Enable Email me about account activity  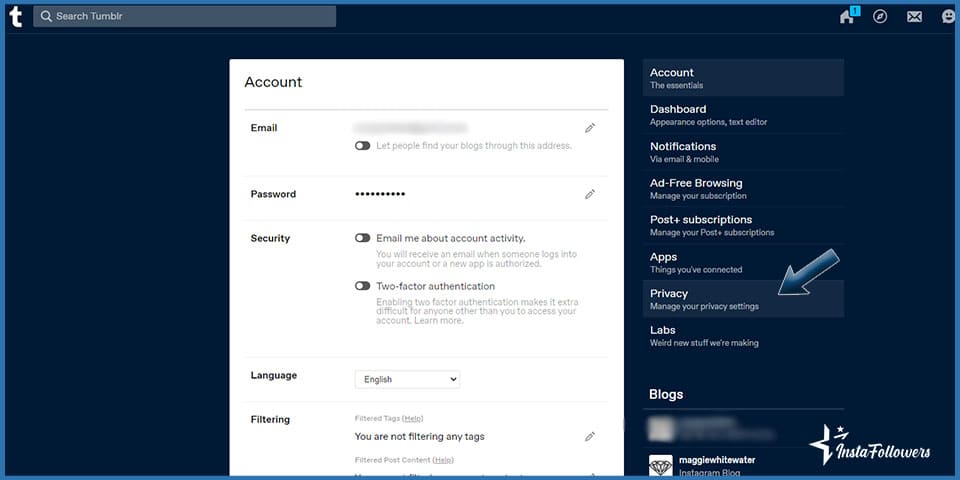pyautogui.click(x=362, y=238)
